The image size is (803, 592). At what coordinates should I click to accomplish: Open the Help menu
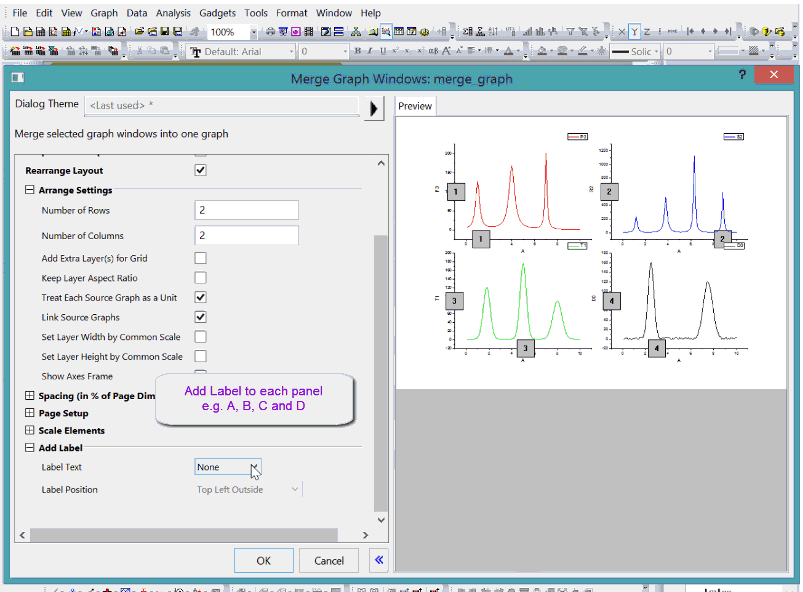pyautogui.click(x=370, y=13)
